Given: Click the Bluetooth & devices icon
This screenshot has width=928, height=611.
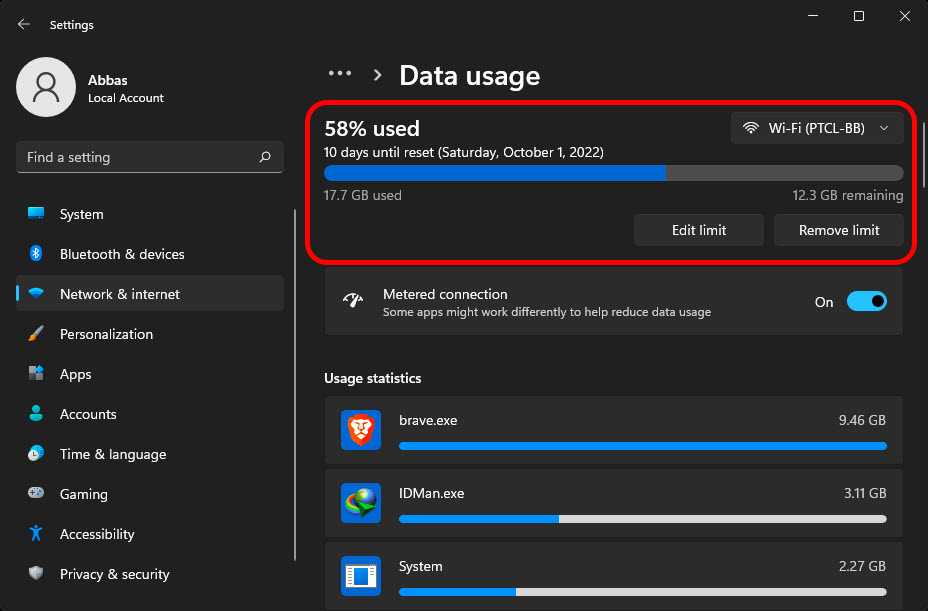Looking at the screenshot, I should 36,253.
